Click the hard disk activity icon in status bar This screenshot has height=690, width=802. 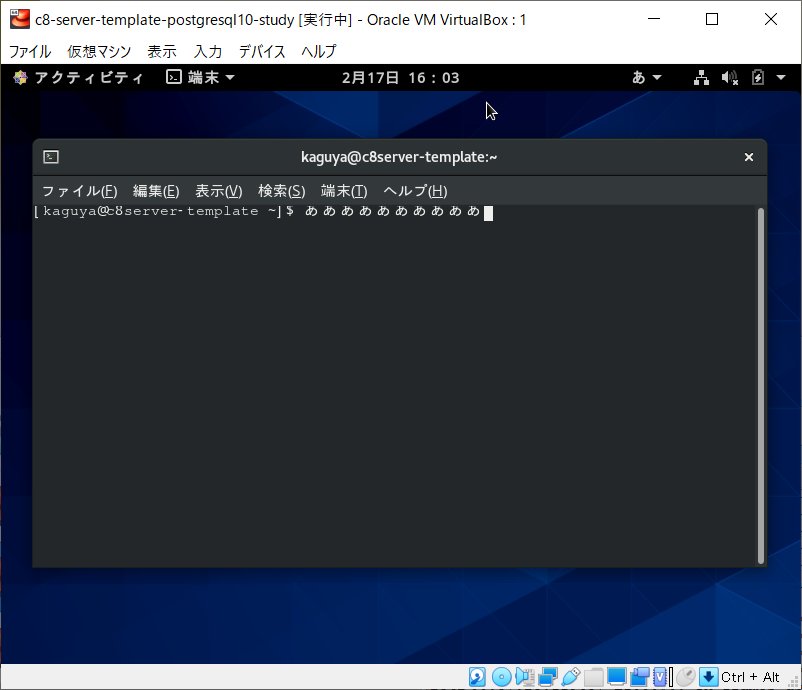[477, 677]
